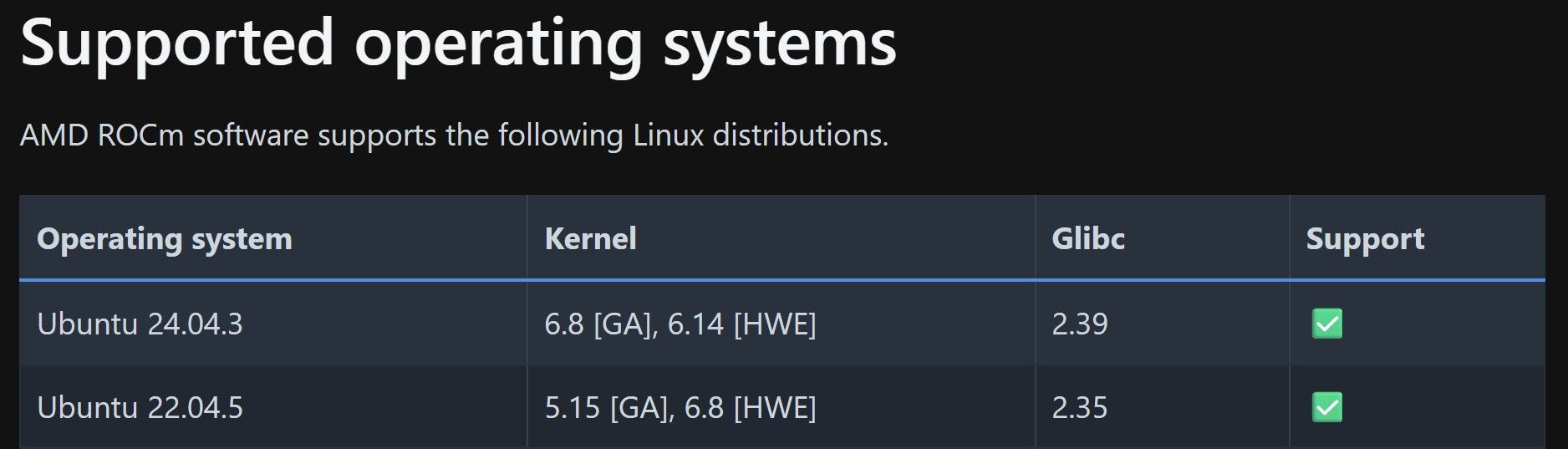Click the 6.8 [GA], 6.14 [HWE] kernel cell
This screenshot has height=449, width=1568.
pyautogui.click(x=781, y=324)
